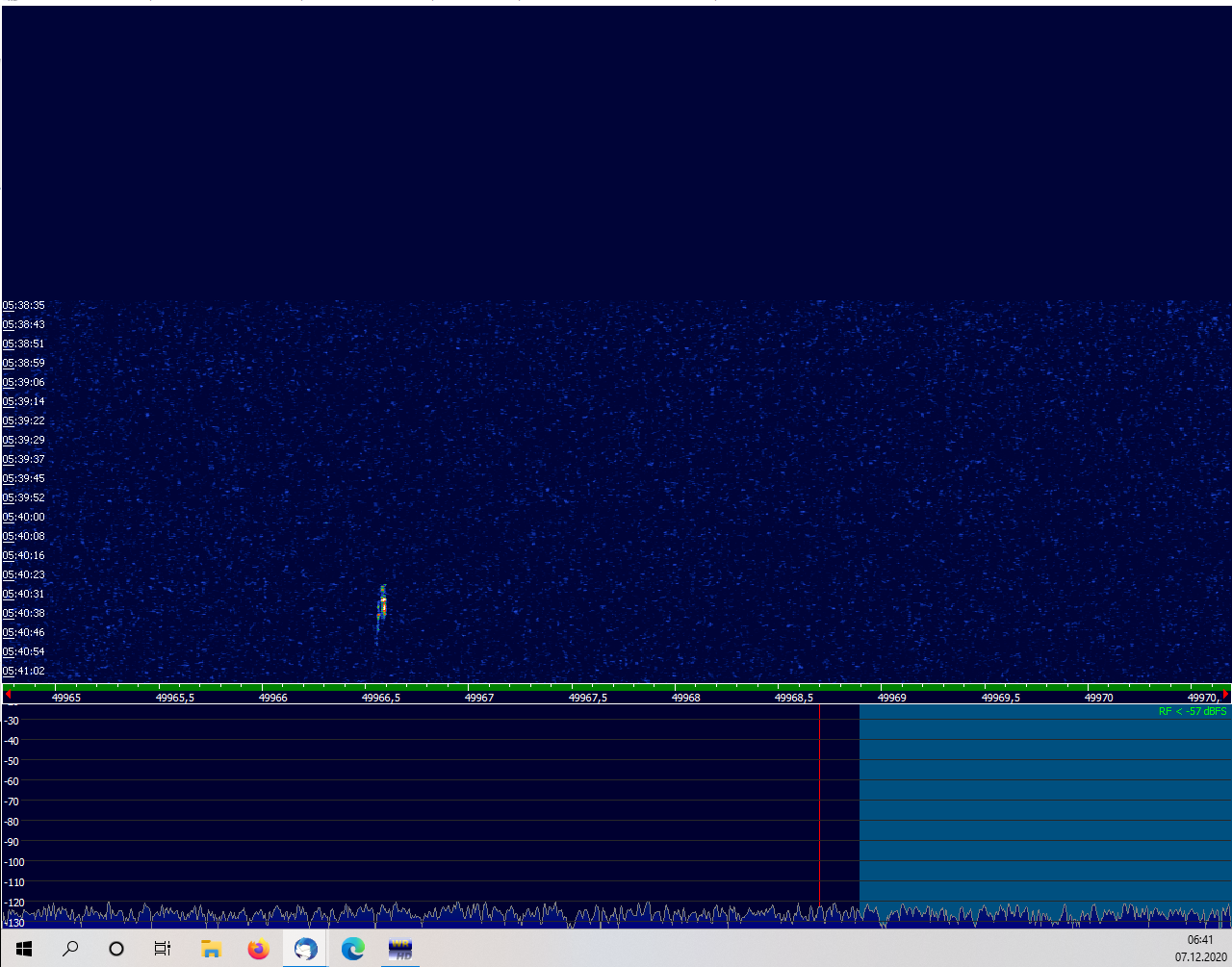Click the red right arrow on frequency scale
This screenshot has width=1232, height=967.
click(x=1225, y=694)
